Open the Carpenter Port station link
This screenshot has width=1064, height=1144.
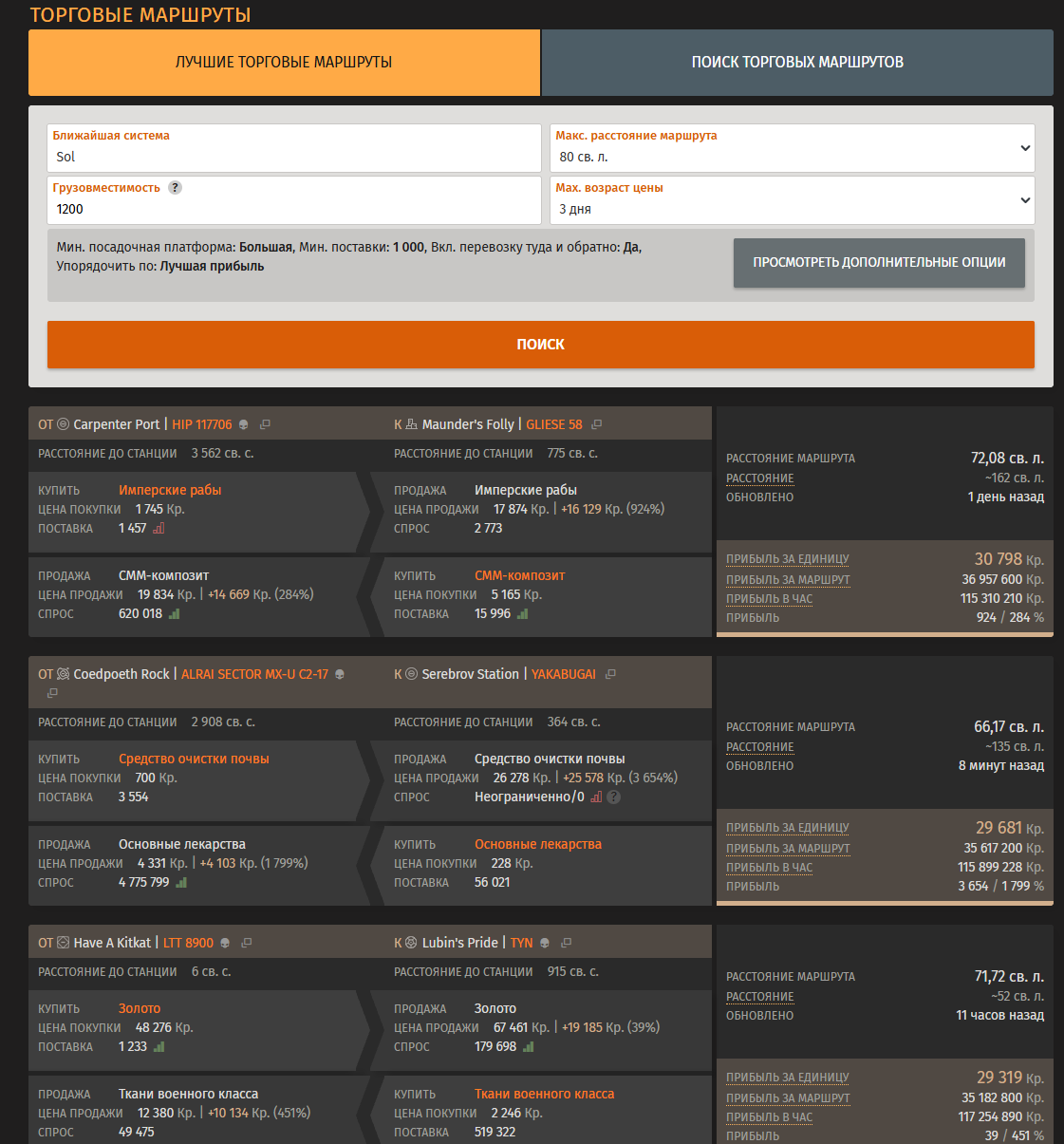tap(117, 424)
